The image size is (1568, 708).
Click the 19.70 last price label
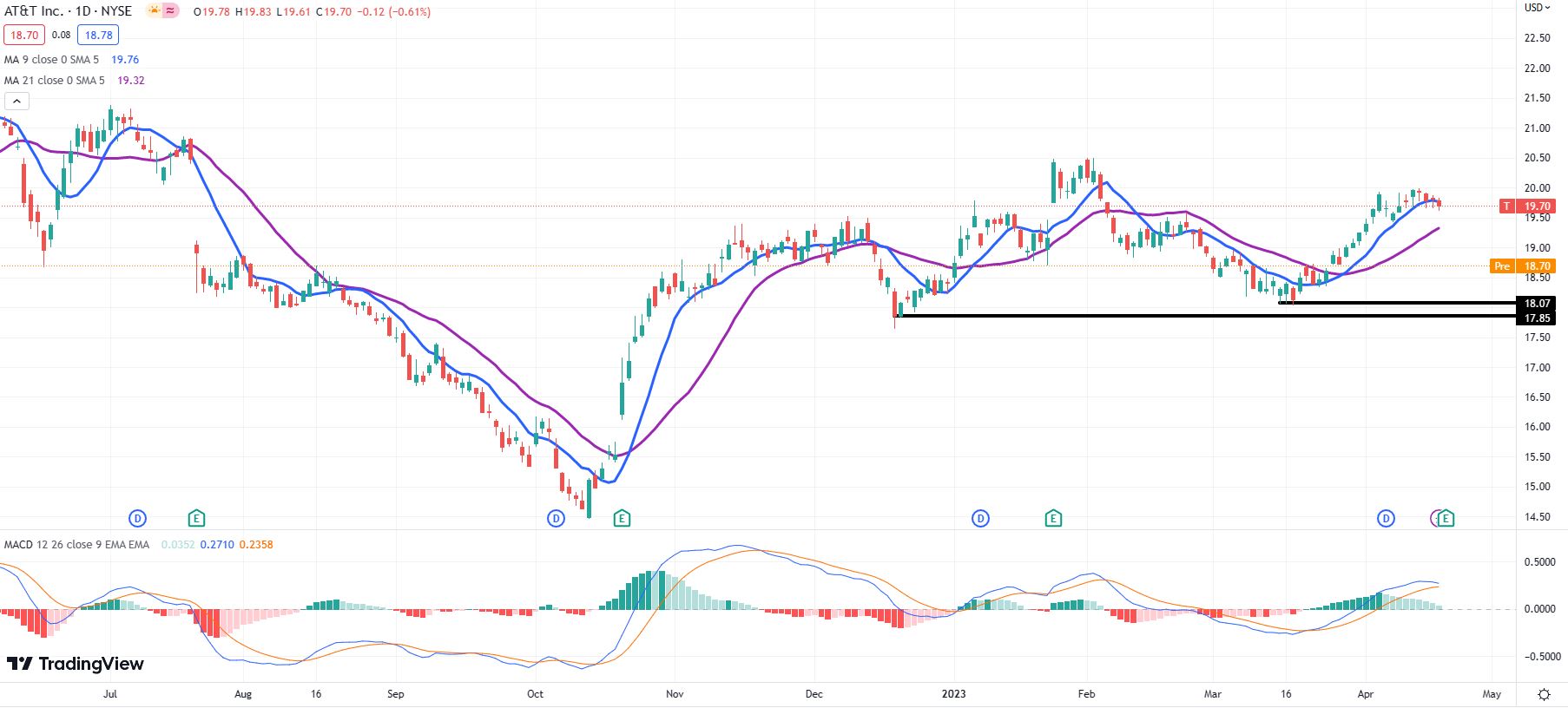(x=1537, y=206)
